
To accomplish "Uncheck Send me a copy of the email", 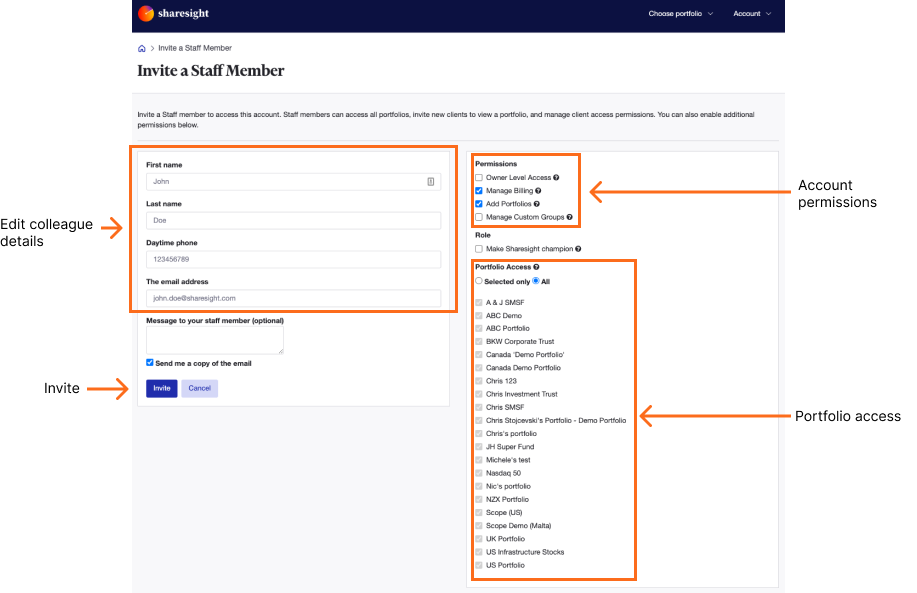I will click(149, 362).
